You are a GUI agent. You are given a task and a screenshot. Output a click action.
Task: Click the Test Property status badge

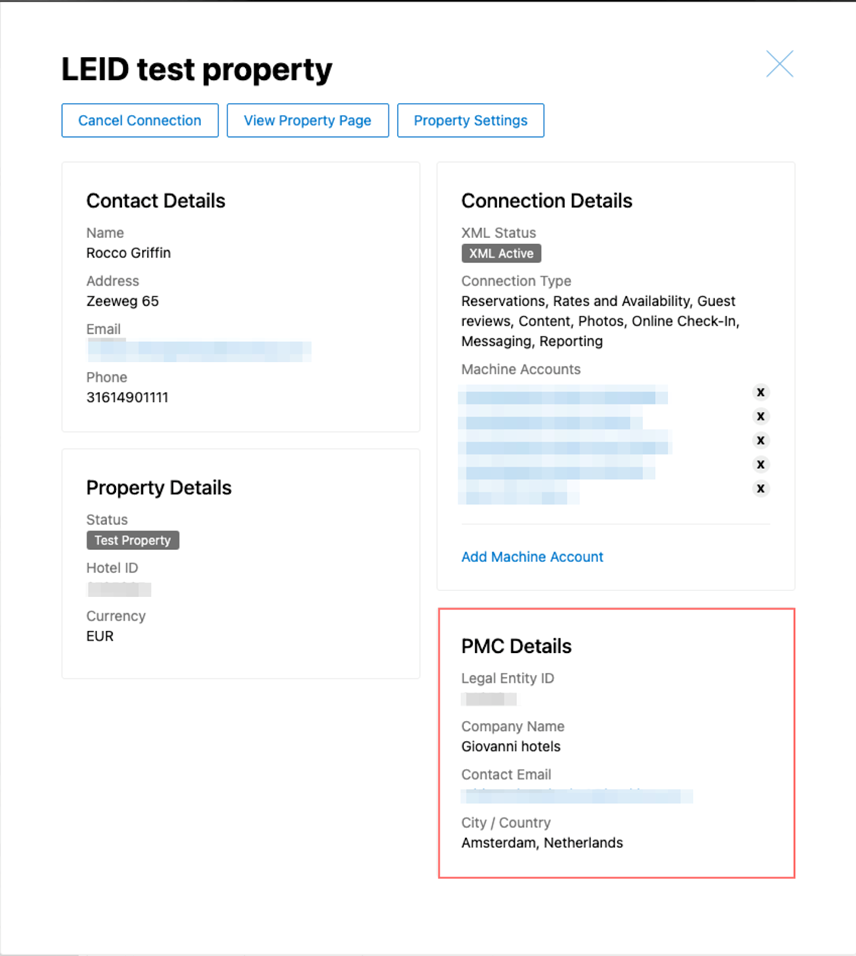point(133,540)
